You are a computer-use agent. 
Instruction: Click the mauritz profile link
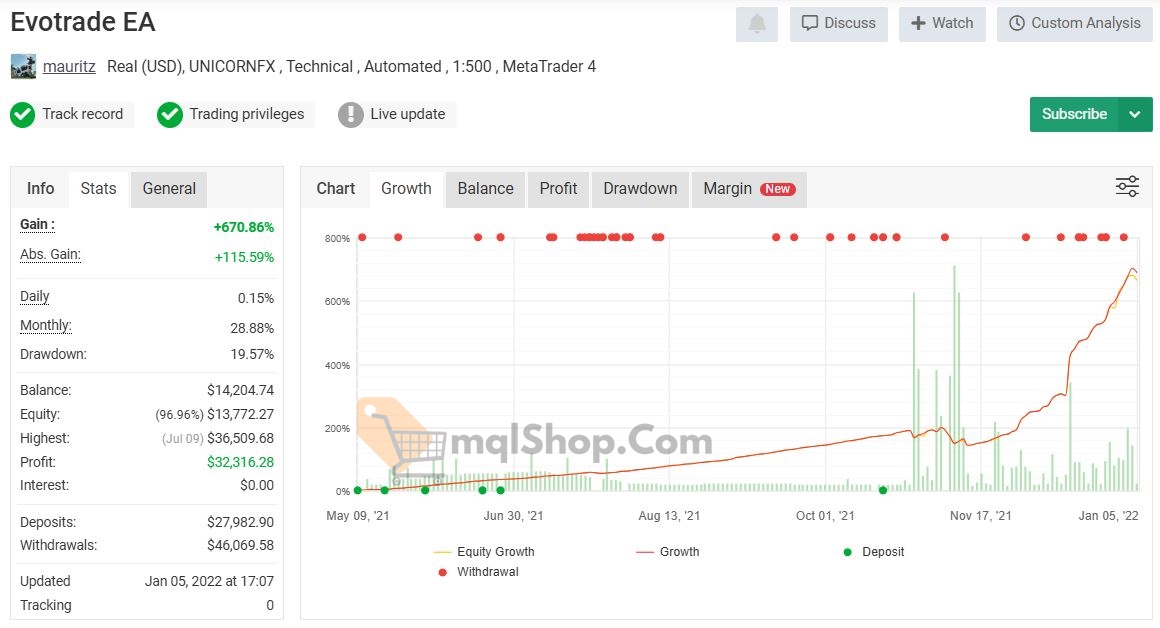tap(68, 66)
